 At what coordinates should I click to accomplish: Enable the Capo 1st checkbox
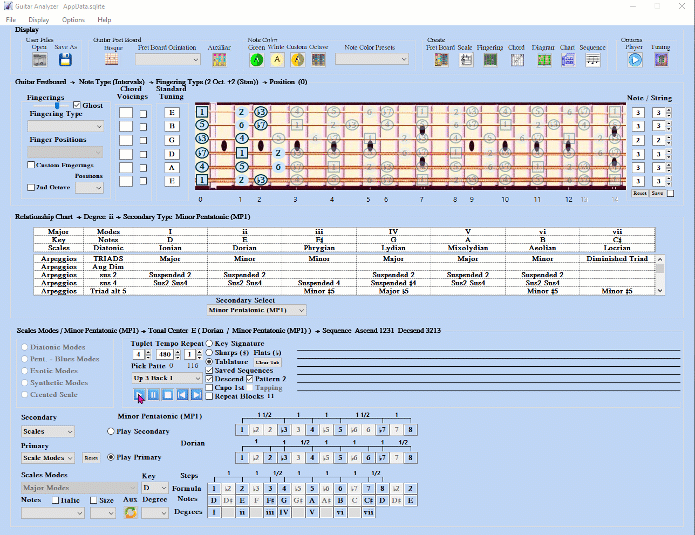[209, 387]
